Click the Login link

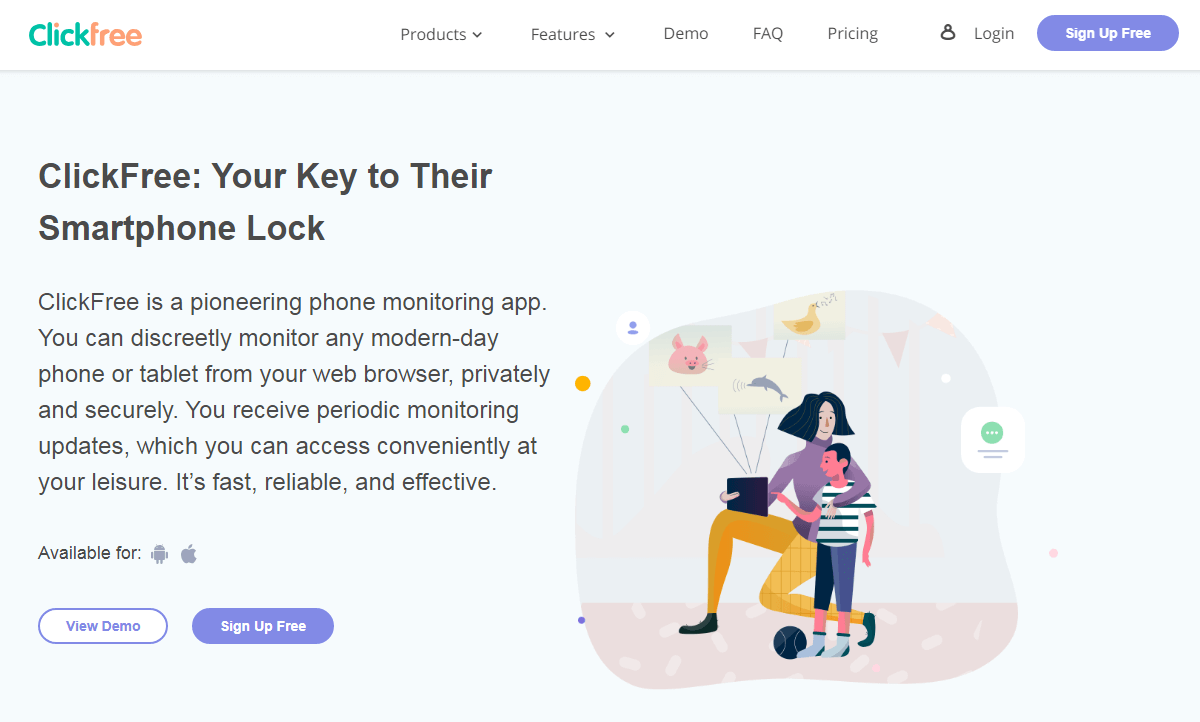(x=994, y=33)
